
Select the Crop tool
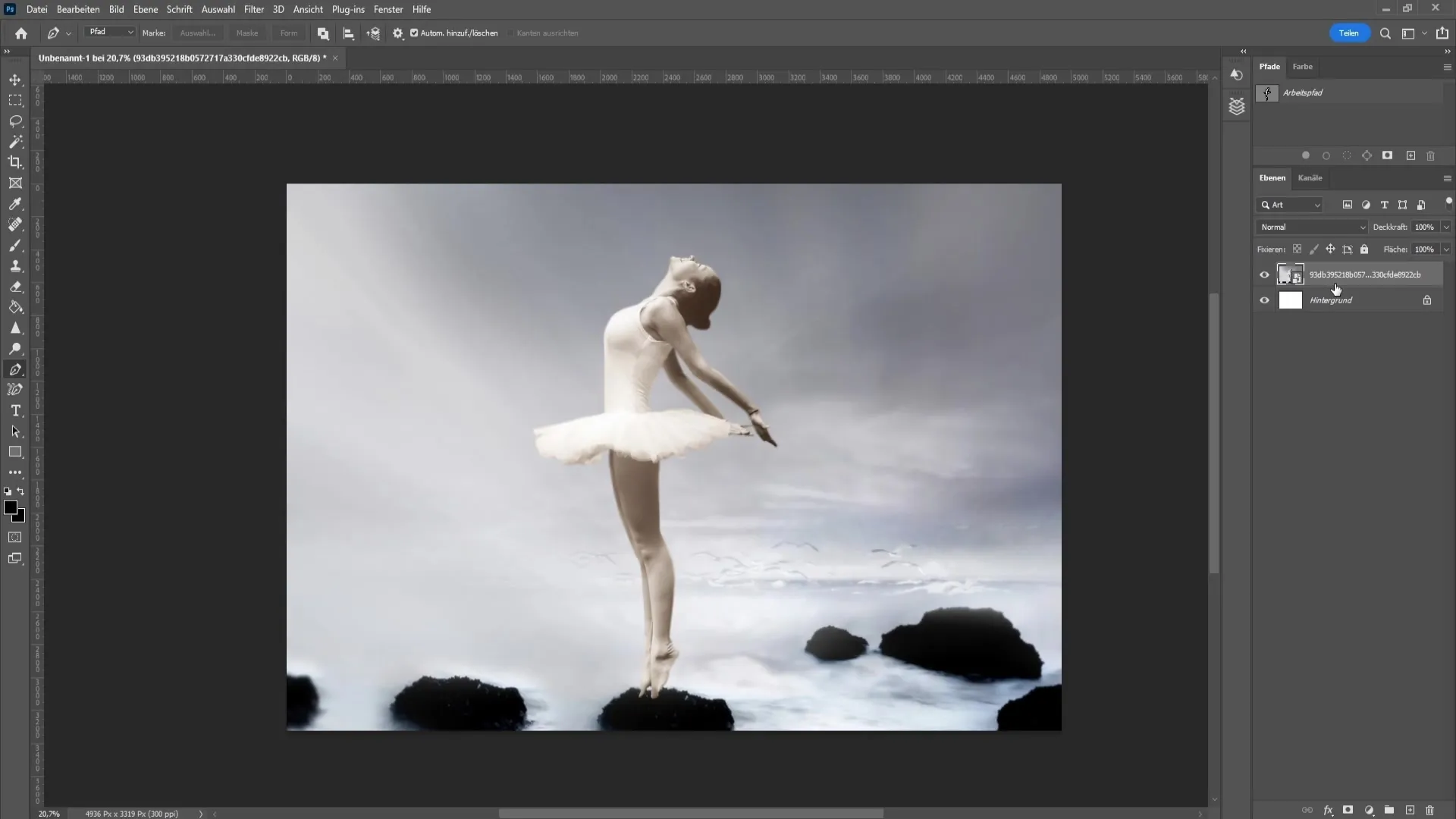15,162
